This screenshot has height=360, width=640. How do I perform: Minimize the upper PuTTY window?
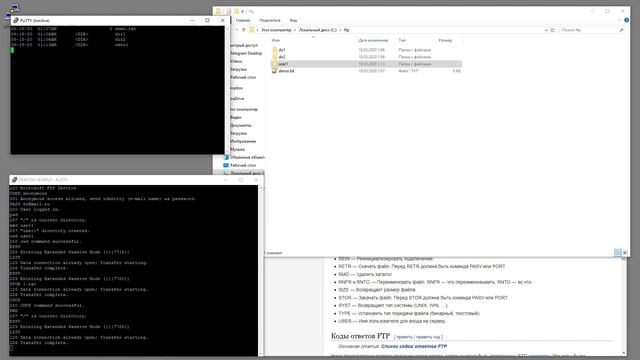(192, 20)
